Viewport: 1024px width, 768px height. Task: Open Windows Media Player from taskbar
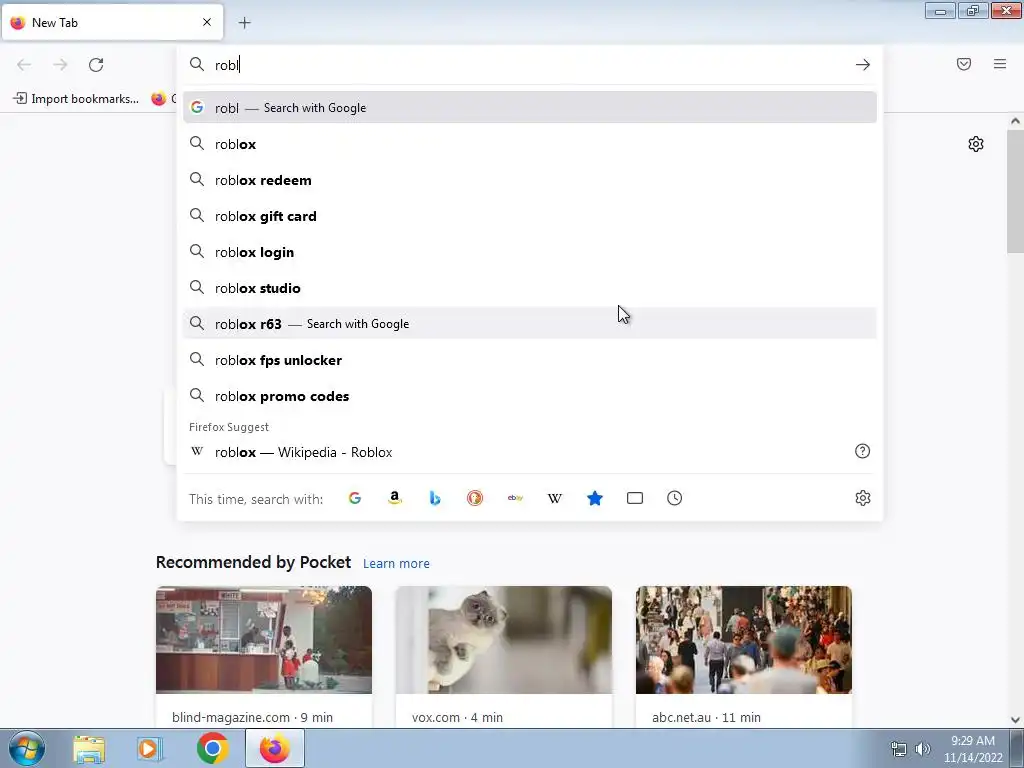pos(150,748)
